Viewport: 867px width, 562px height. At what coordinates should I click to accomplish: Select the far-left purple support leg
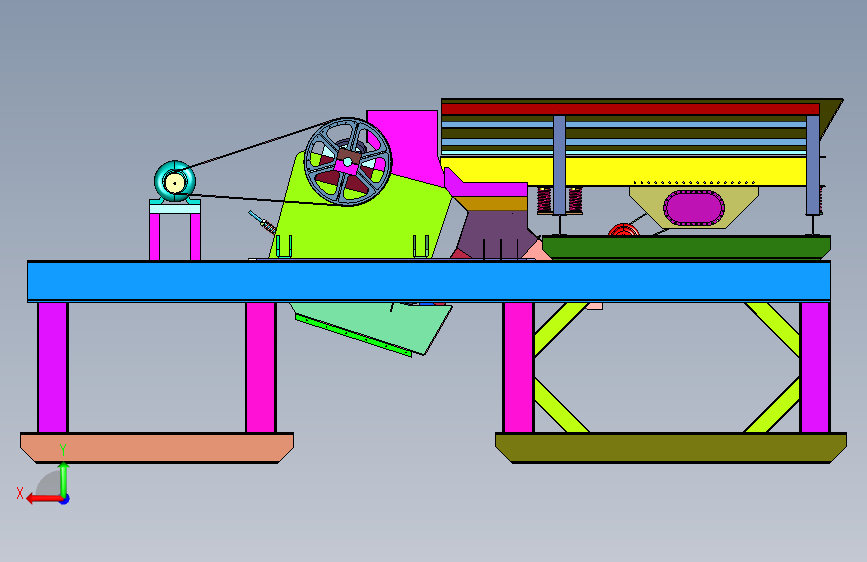pos(53,367)
